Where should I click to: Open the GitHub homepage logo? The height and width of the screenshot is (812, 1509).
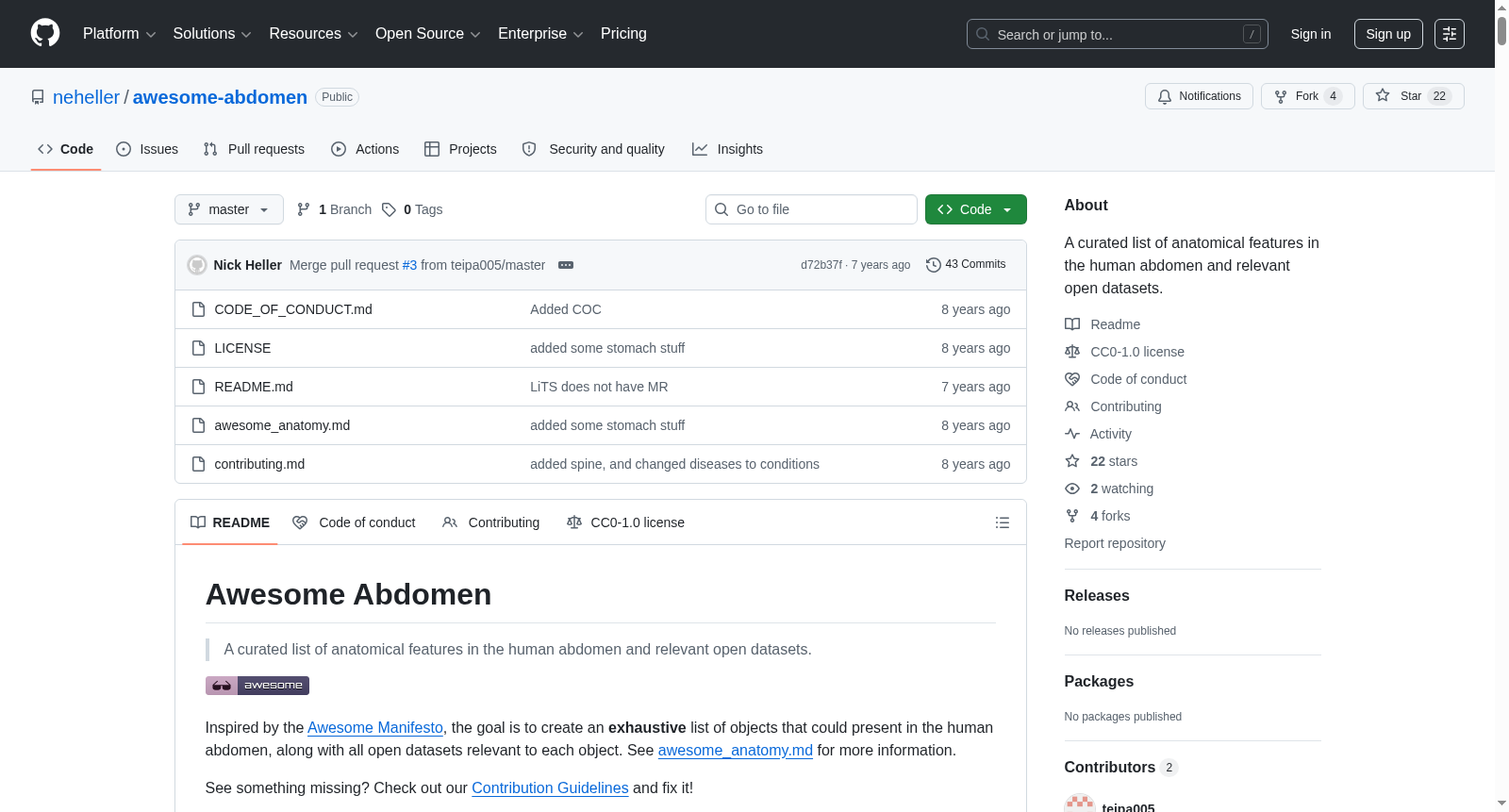point(45,34)
